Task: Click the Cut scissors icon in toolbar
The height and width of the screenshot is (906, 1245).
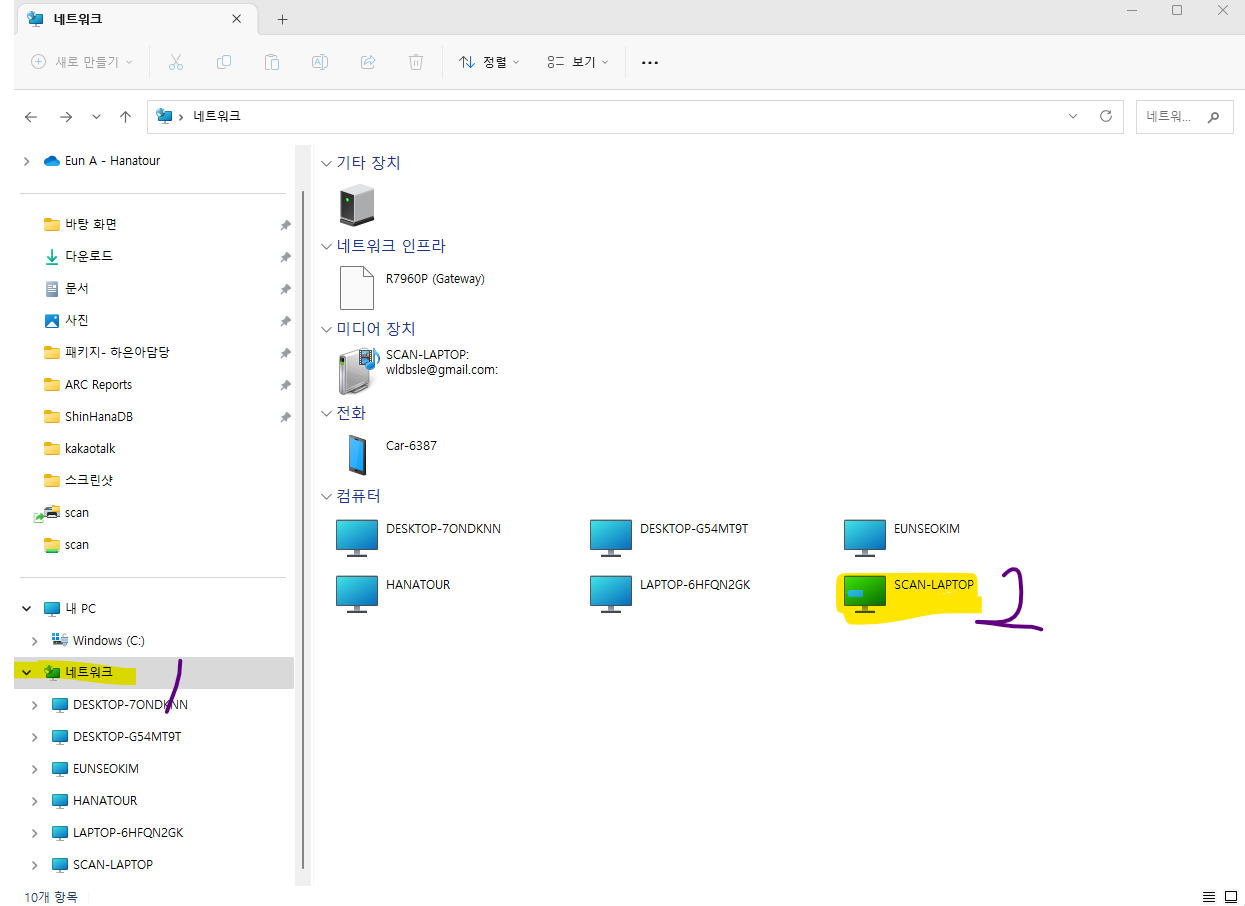Action: (x=176, y=62)
